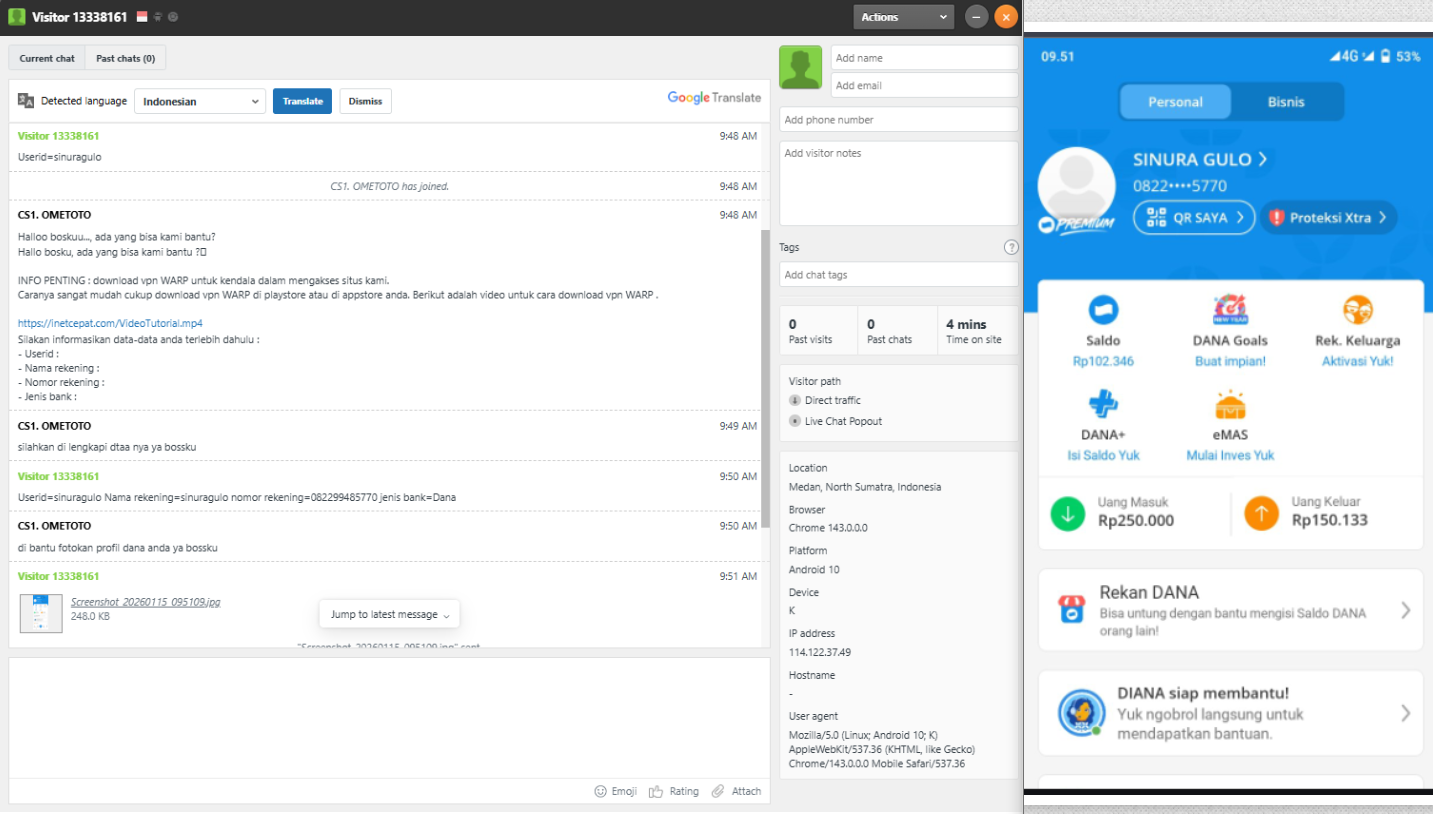Click the Buat impian! link
This screenshot has height=814, width=1433.
point(1230,361)
